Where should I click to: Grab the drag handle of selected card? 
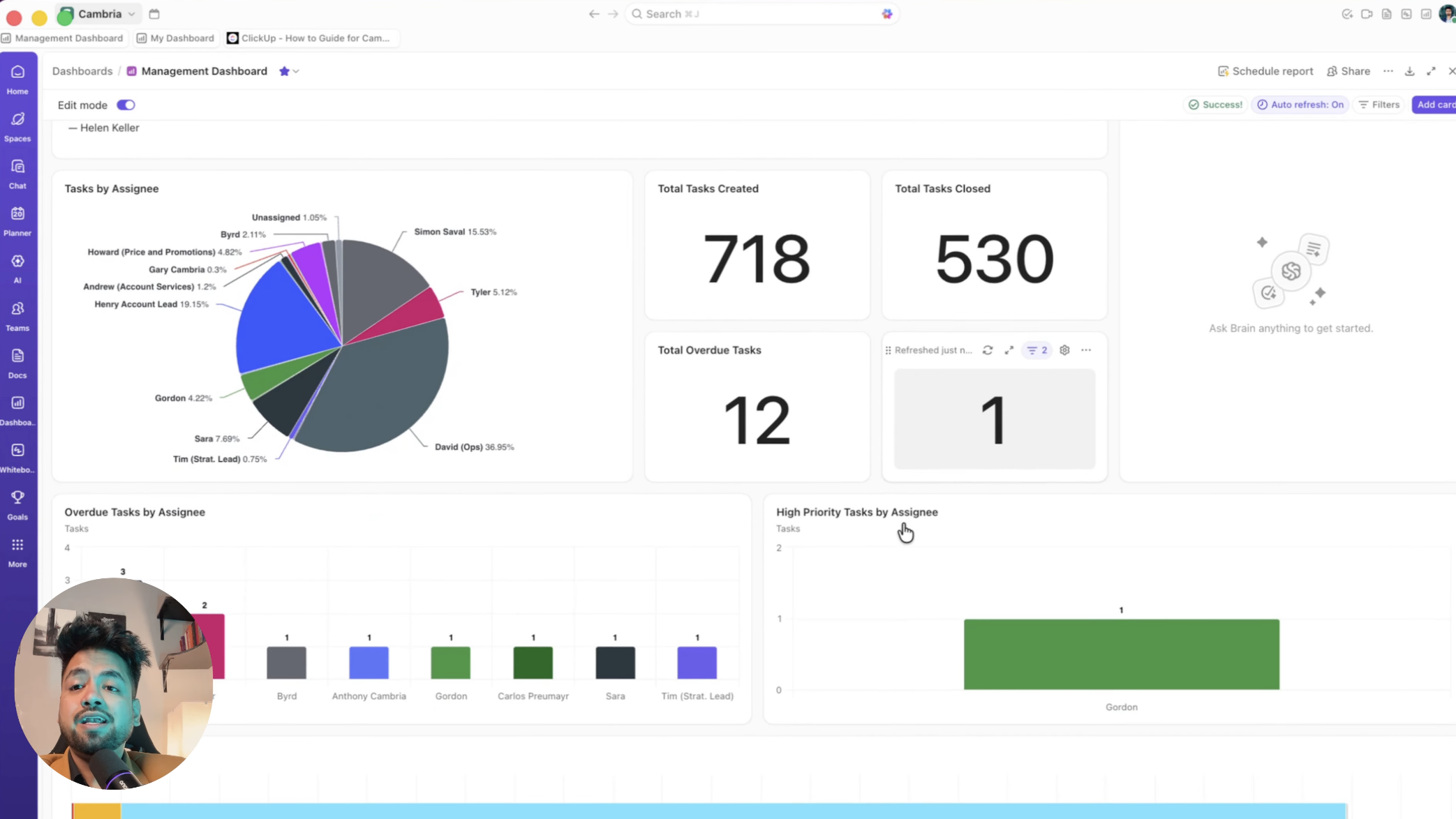[x=888, y=350]
